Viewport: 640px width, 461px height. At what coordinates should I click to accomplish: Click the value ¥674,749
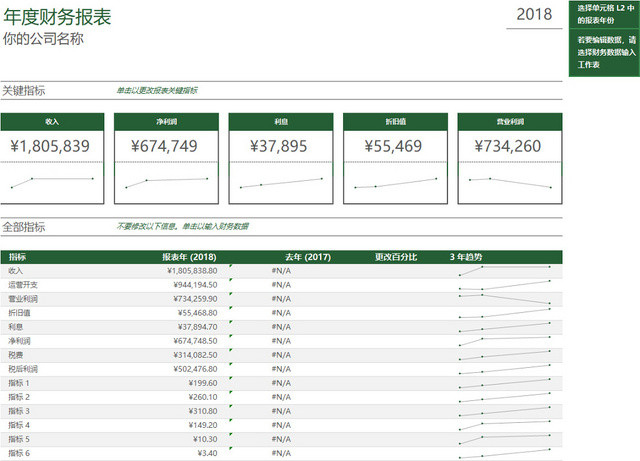(164, 146)
